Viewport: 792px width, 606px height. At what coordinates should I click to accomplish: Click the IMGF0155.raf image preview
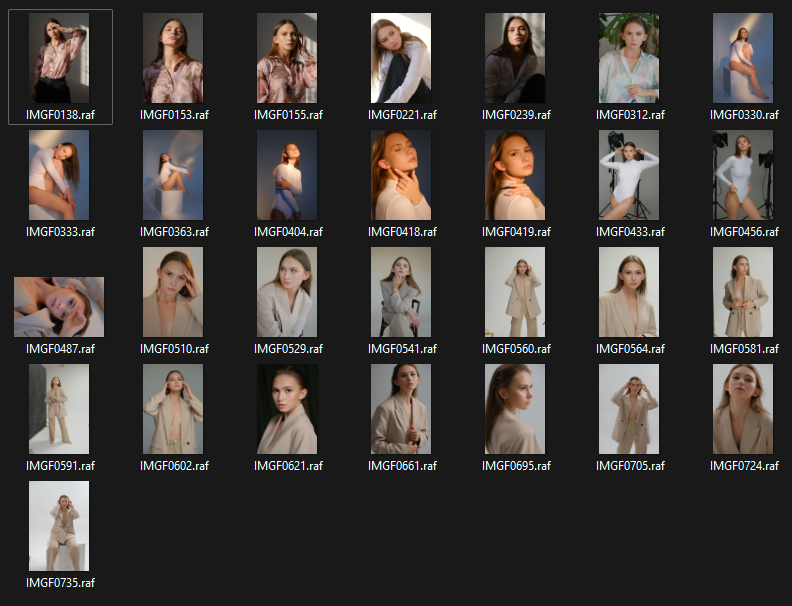287,58
